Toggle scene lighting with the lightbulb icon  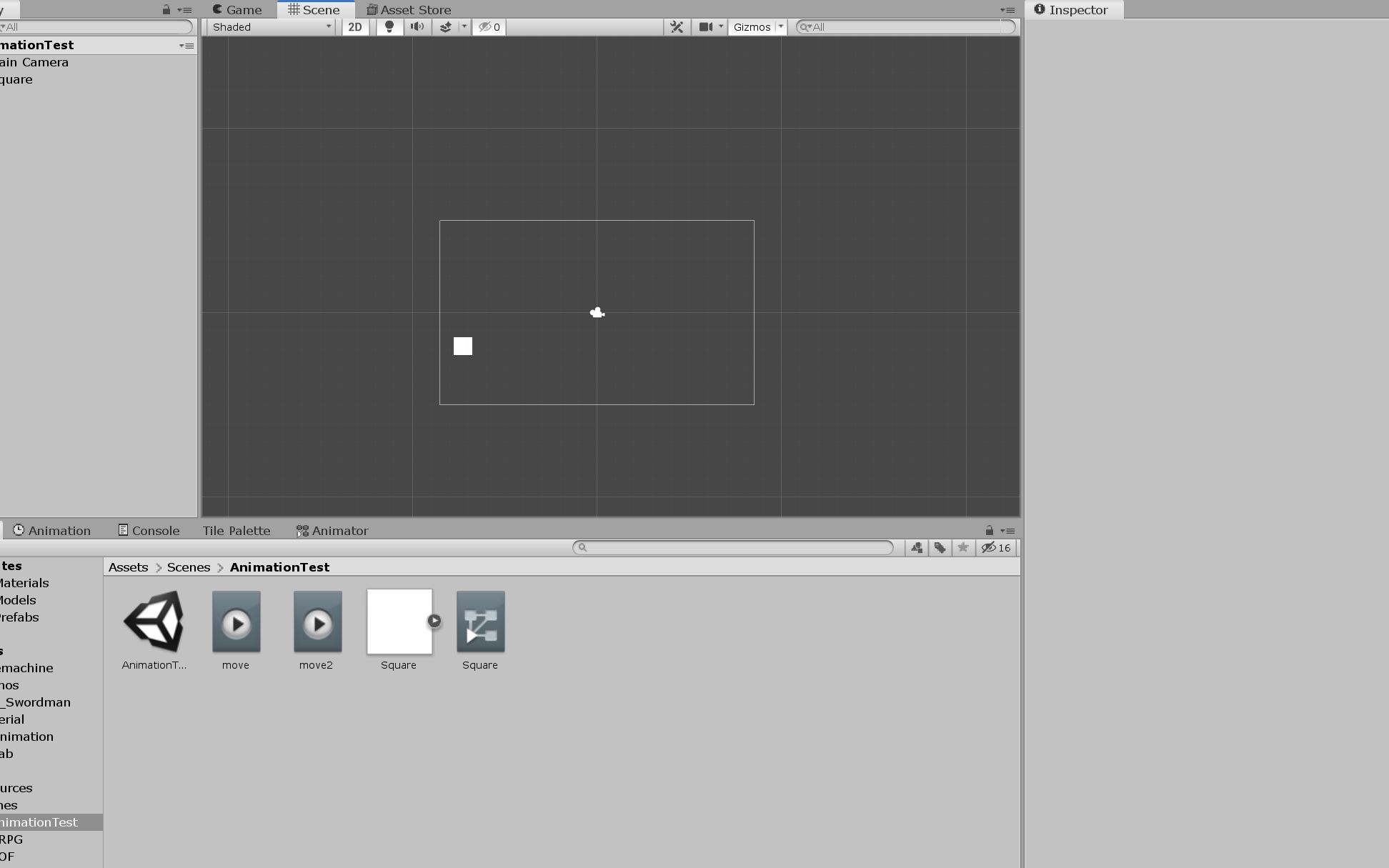389,27
